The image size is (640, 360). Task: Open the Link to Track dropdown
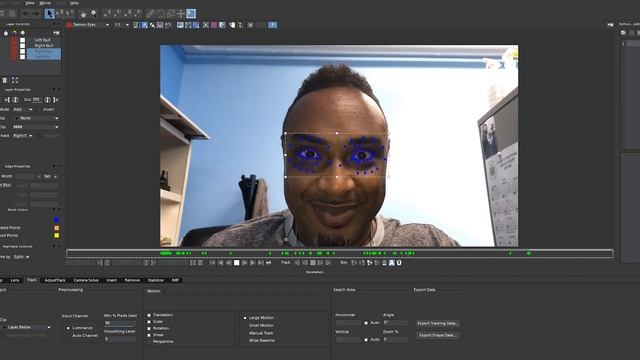[x=22, y=136]
